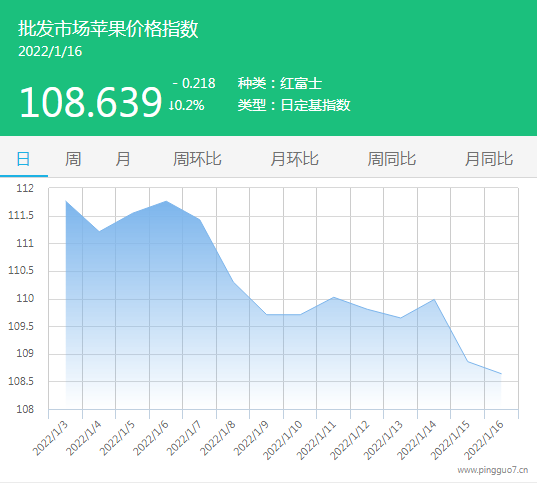537x483 pixels.
Task: Open the 月 monthly tab
Action: point(123,159)
